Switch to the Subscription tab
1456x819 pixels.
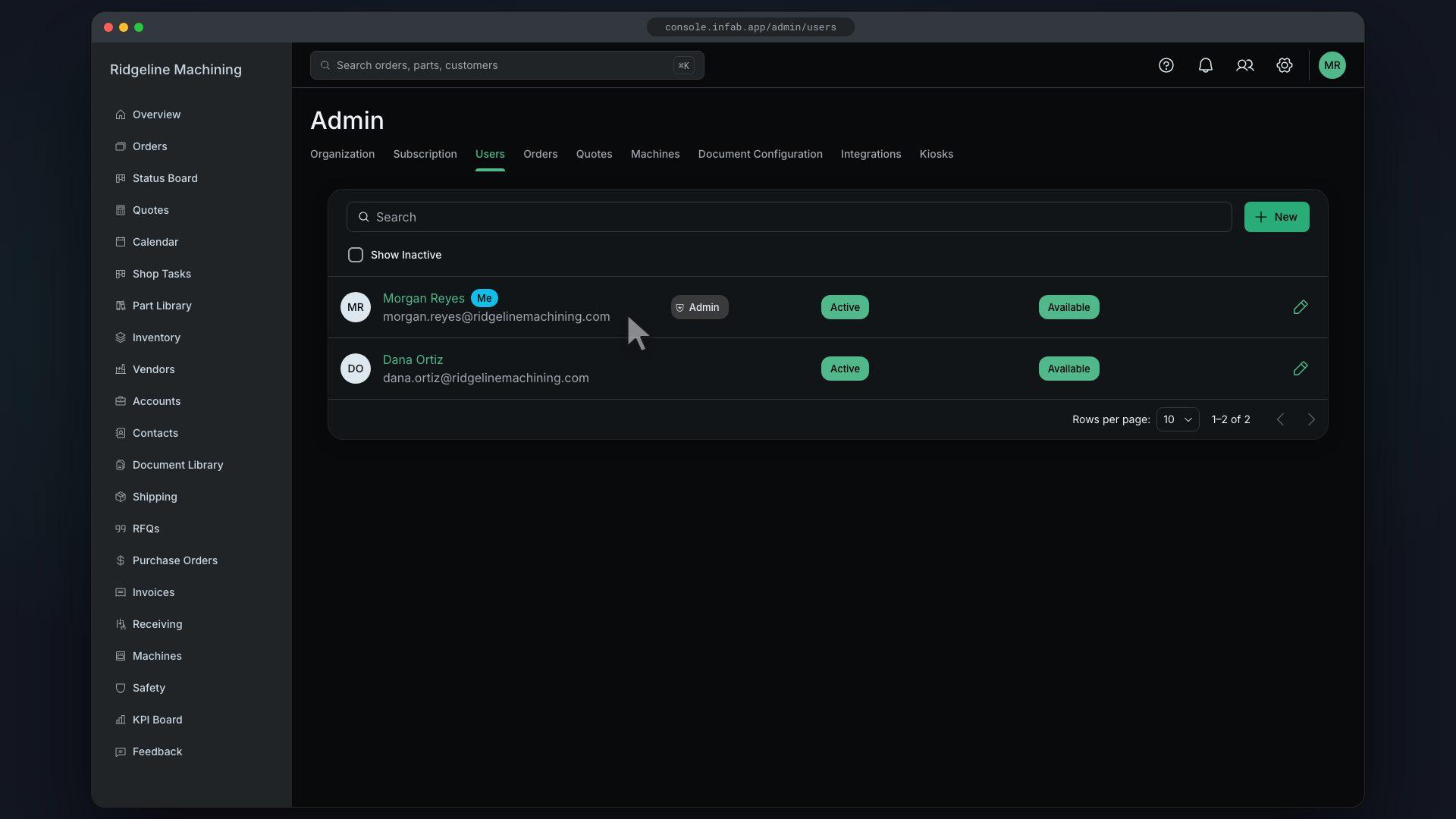pyautogui.click(x=425, y=154)
